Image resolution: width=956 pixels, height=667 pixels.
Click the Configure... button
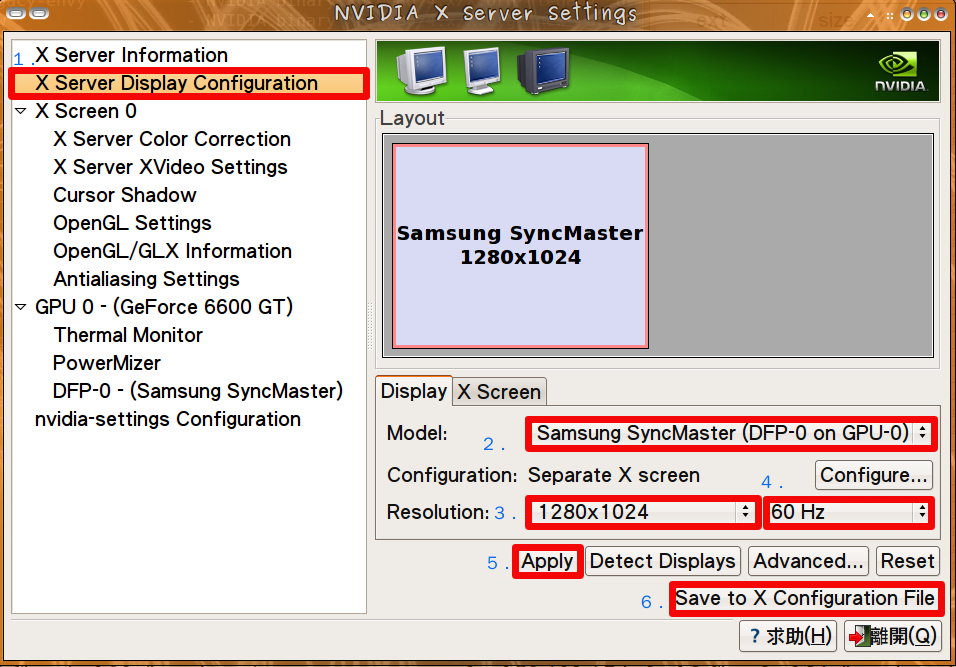point(874,475)
